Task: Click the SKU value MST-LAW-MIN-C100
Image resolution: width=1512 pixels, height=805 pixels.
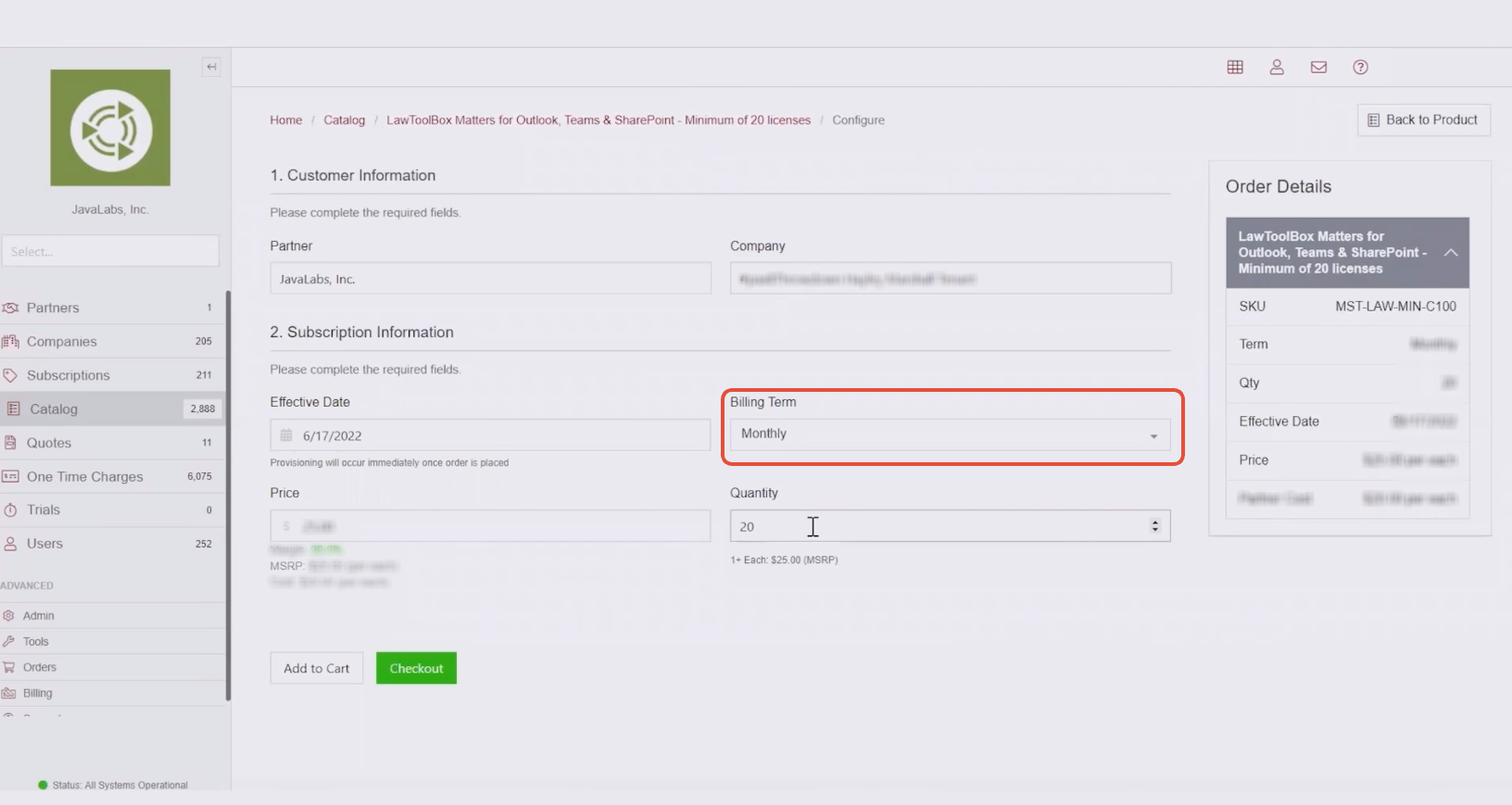Action: point(1395,307)
